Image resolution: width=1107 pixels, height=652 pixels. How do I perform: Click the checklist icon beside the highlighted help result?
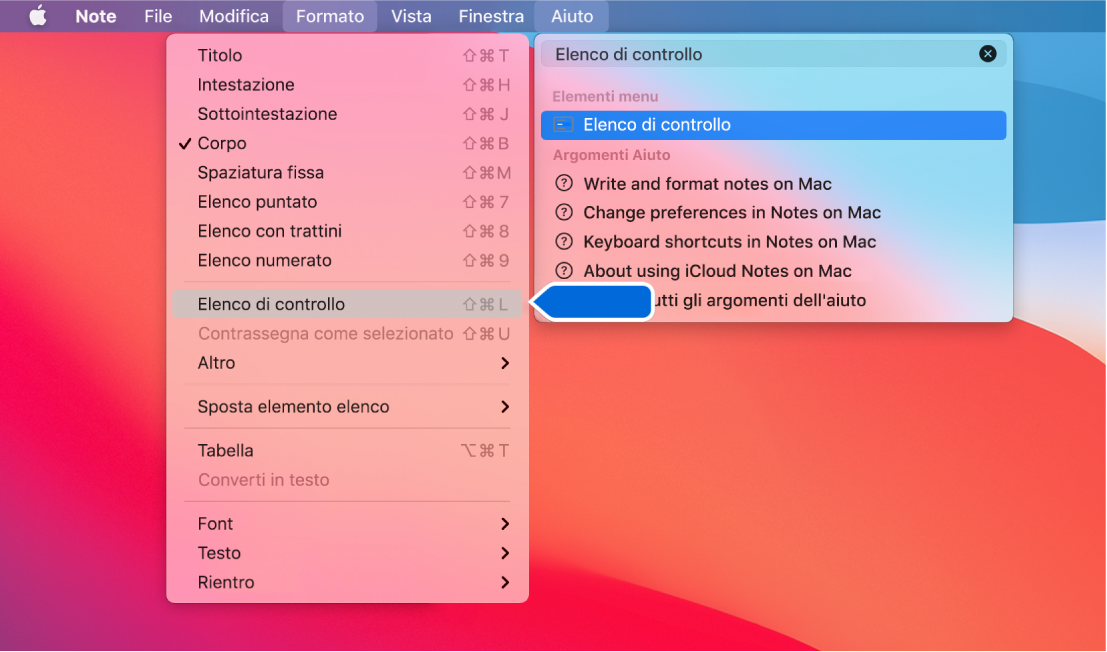563,125
